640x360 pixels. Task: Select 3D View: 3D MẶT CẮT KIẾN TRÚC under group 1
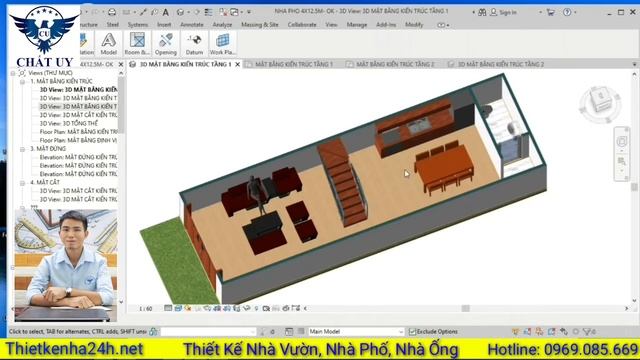coord(78,115)
